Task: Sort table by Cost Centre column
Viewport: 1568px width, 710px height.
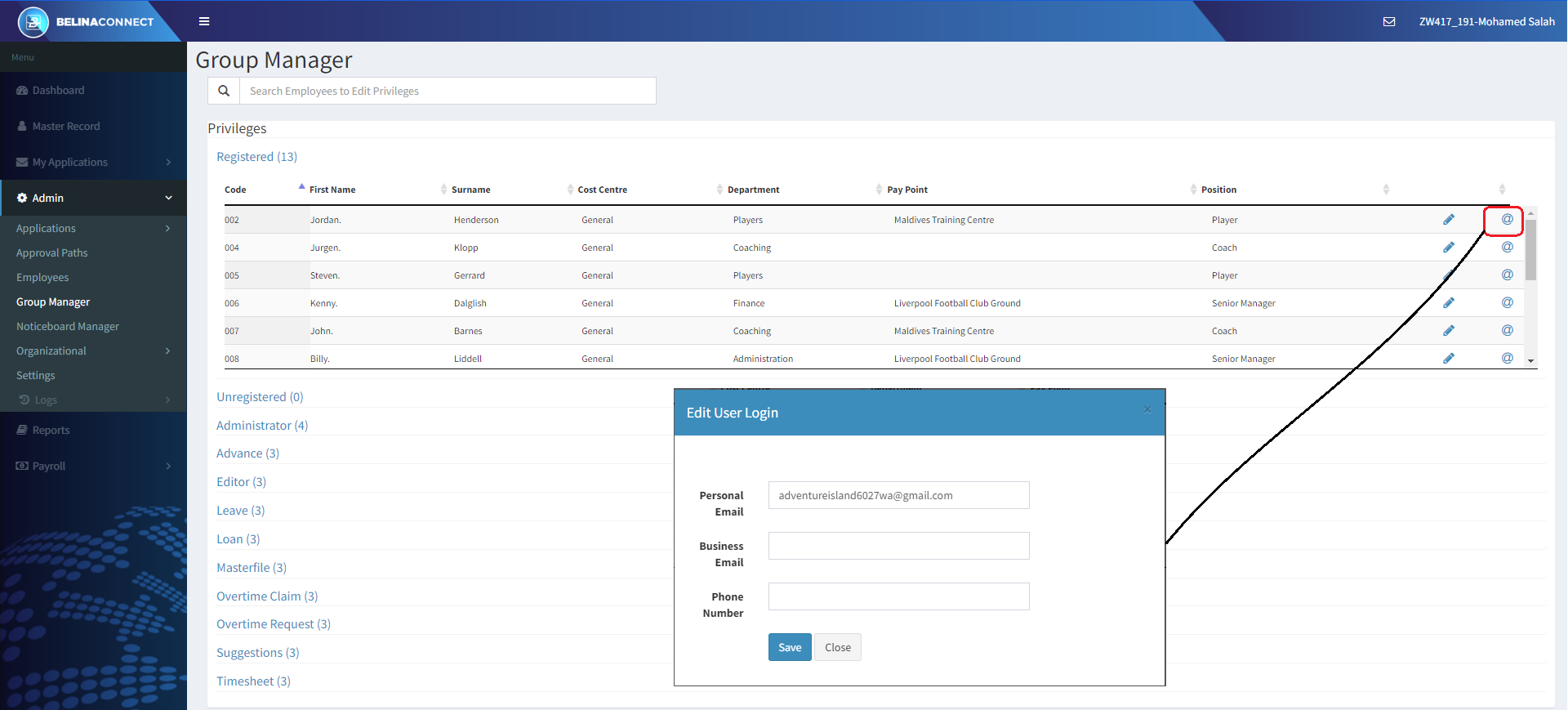Action: click(x=603, y=190)
